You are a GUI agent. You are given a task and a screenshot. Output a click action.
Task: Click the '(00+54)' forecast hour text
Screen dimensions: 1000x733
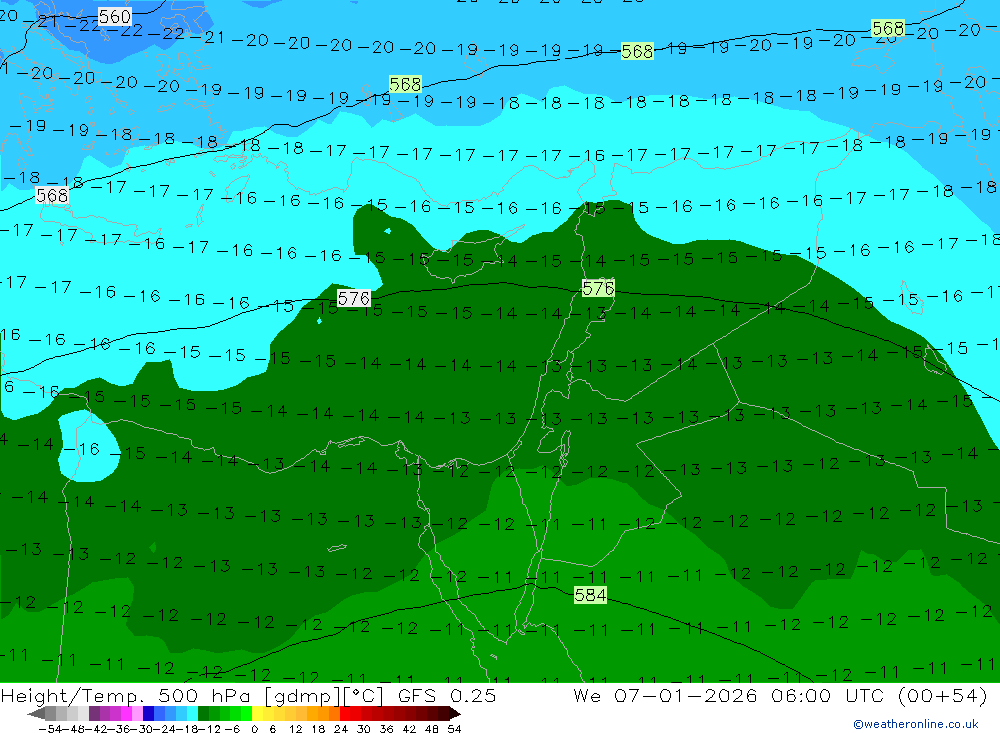tap(942, 695)
